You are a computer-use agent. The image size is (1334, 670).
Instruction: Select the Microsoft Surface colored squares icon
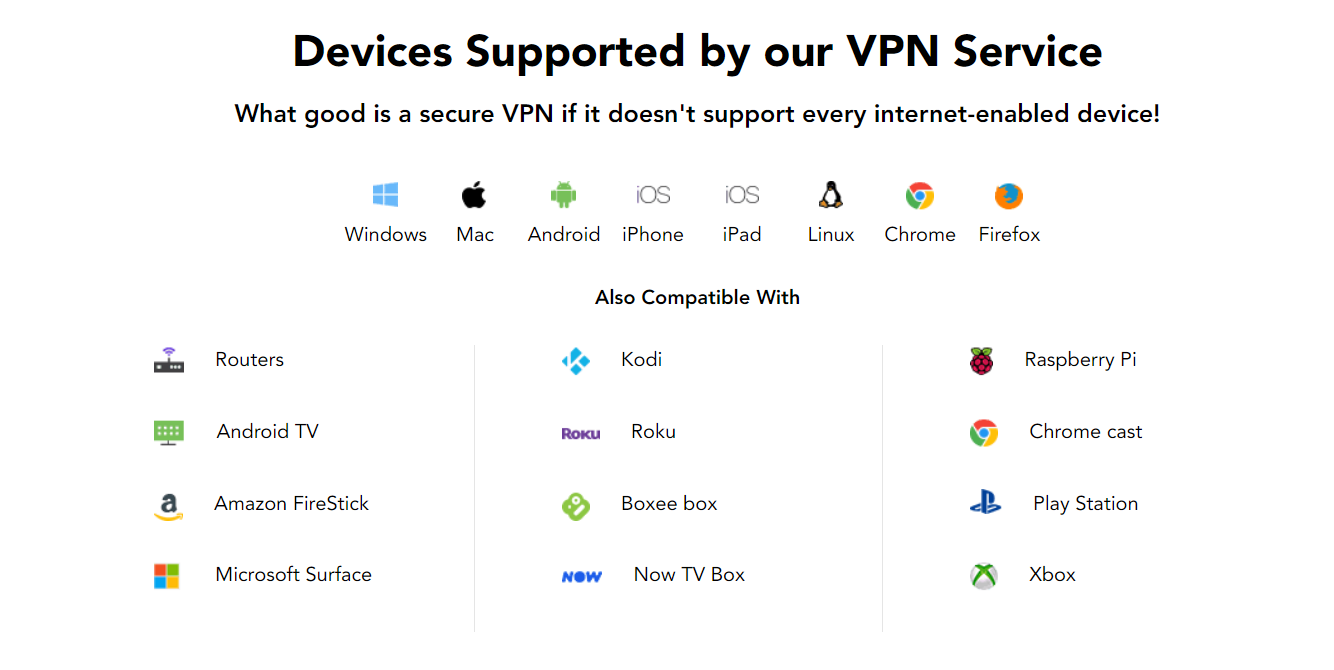(x=168, y=575)
